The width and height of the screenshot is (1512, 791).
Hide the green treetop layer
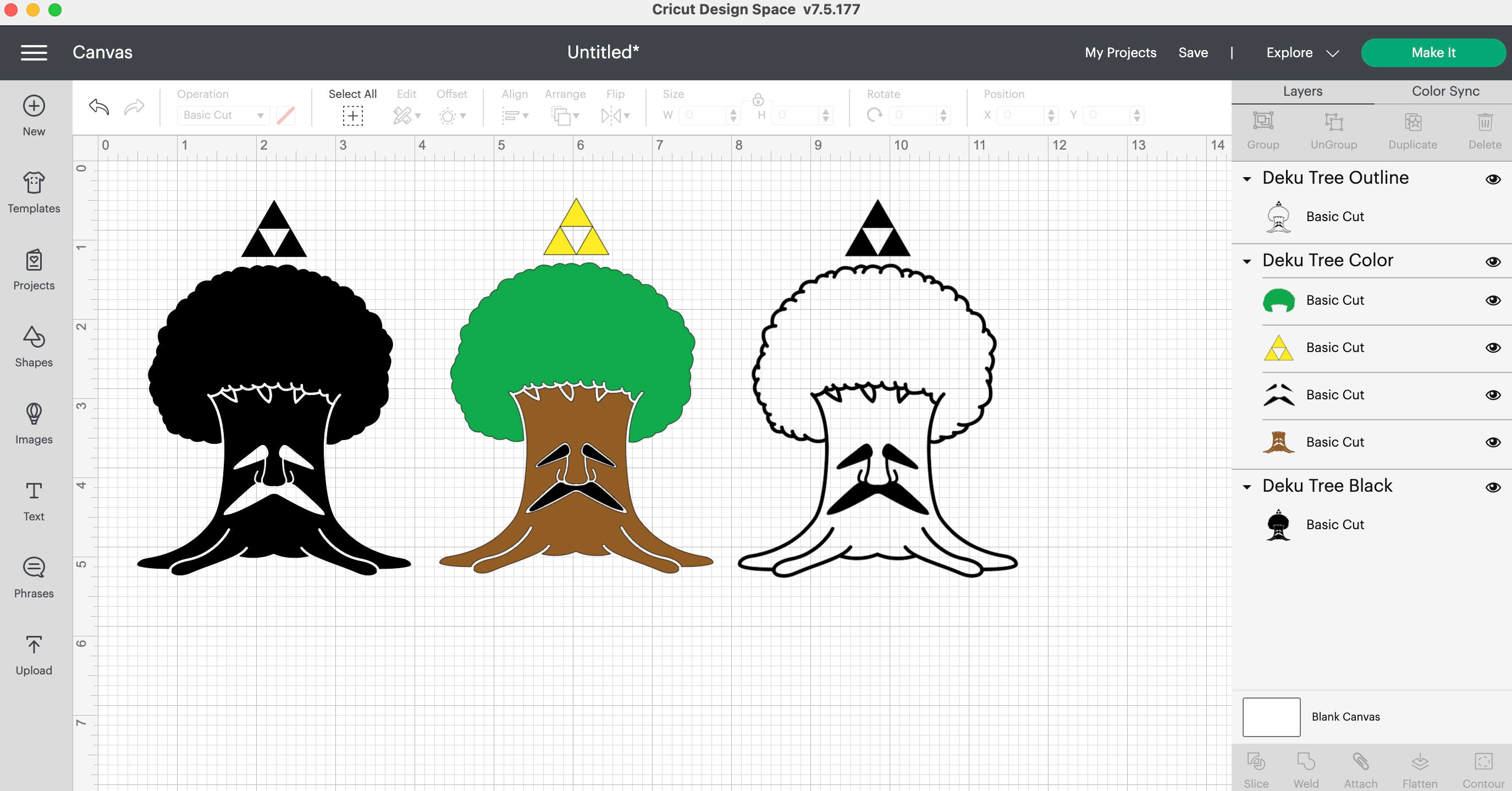pyautogui.click(x=1493, y=300)
